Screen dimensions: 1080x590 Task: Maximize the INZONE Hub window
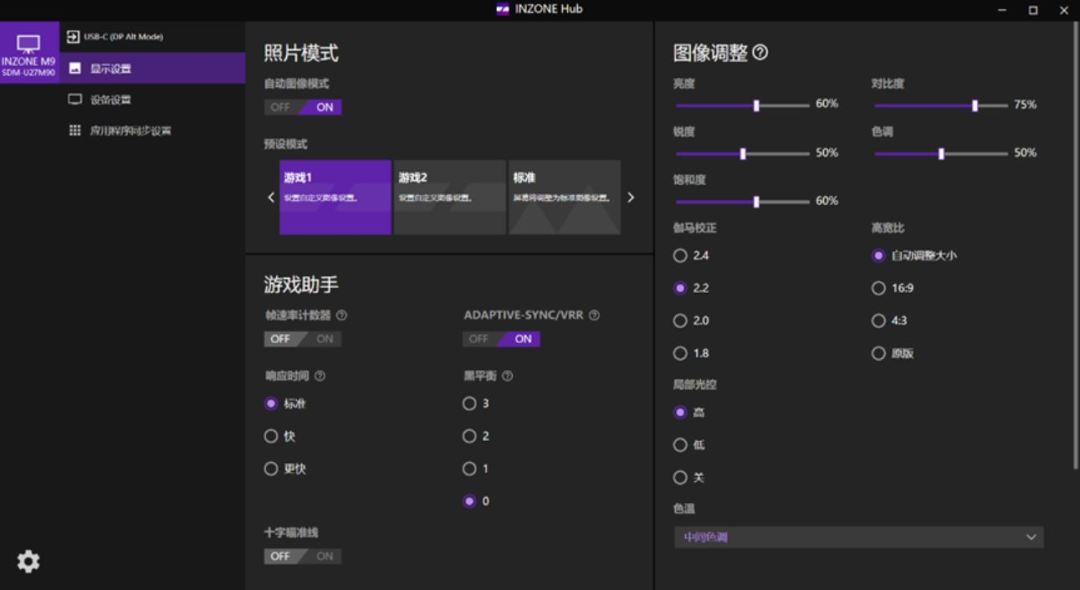coord(1032,10)
